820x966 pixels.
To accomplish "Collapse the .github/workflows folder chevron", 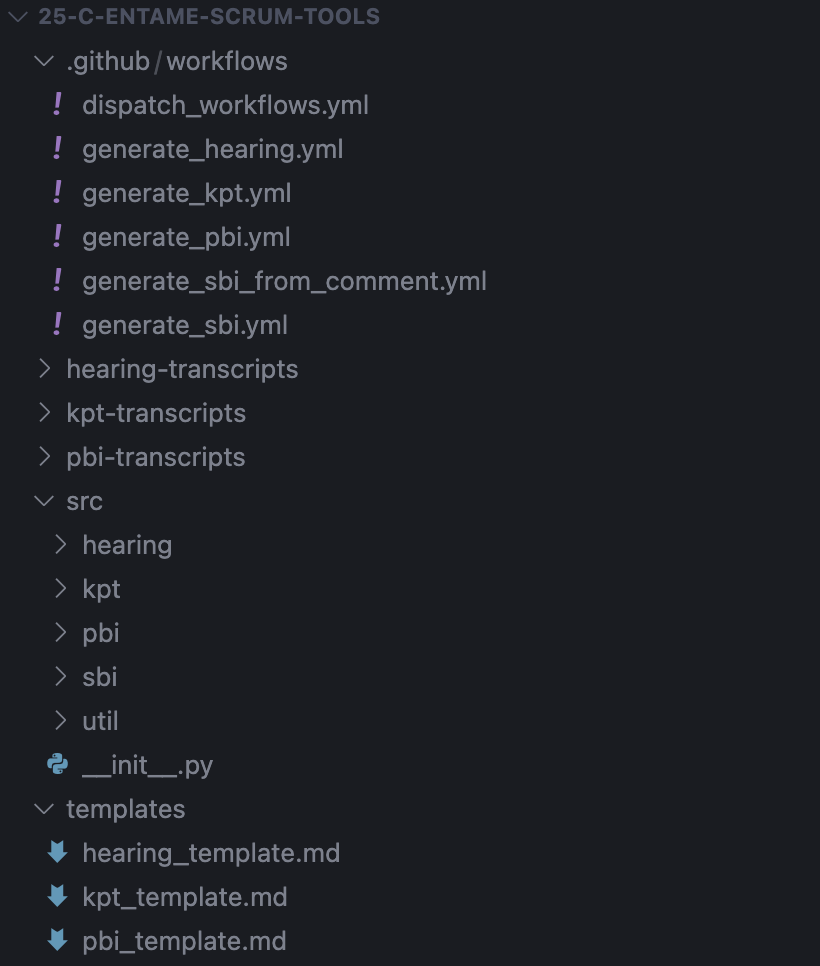I will [x=43, y=61].
